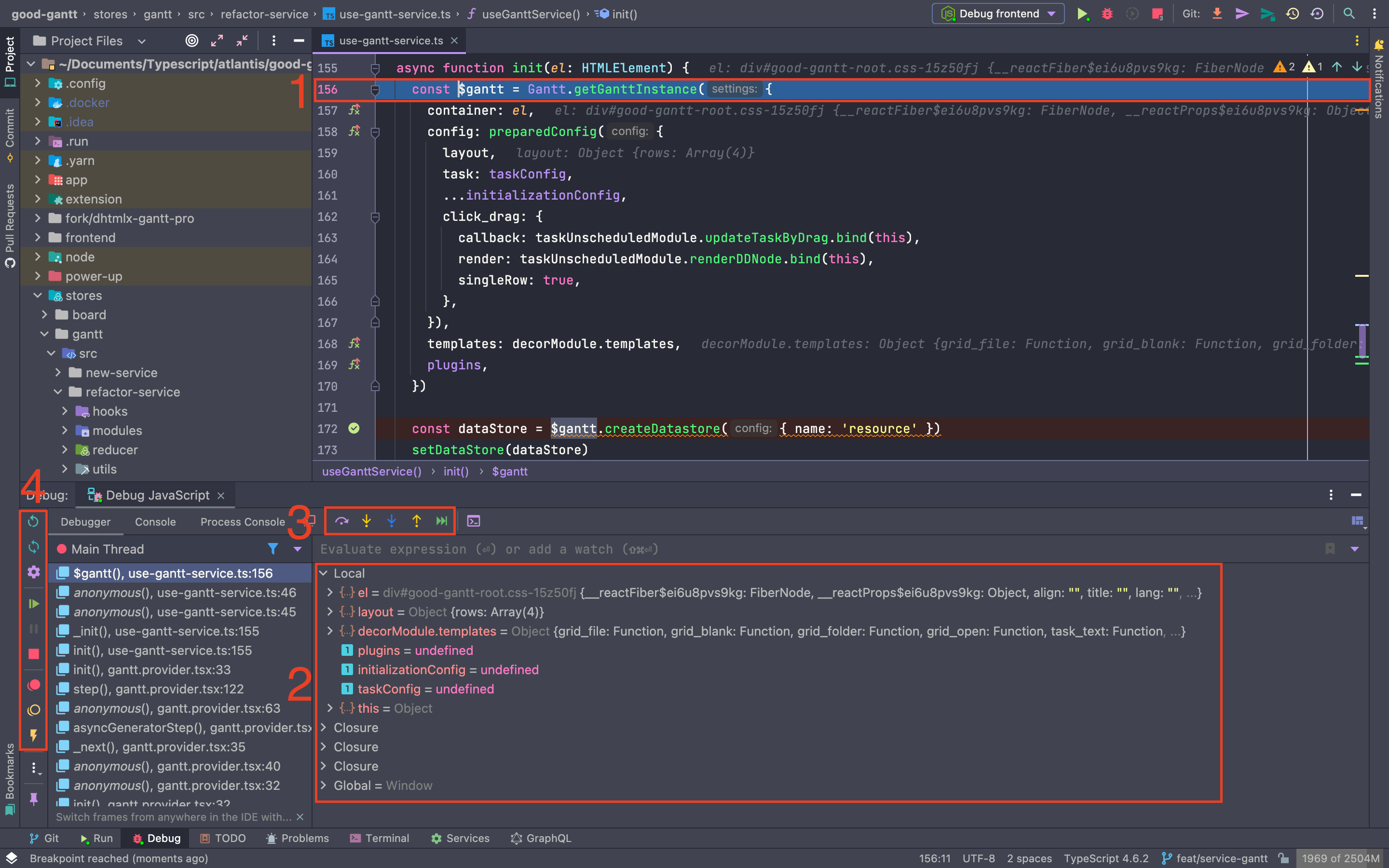Open the Services tool window
This screenshot has height=868, width=1389.
[x=460, y=838]
